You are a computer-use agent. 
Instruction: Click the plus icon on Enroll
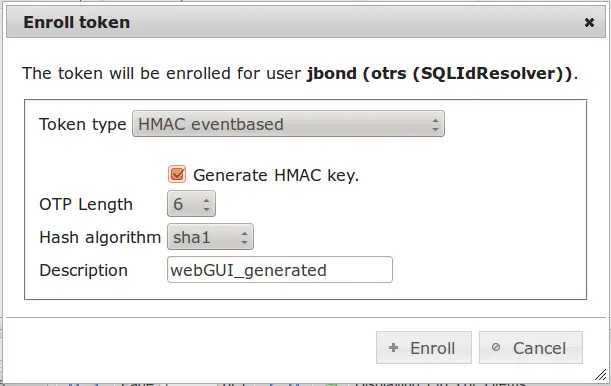click(394, 347)
